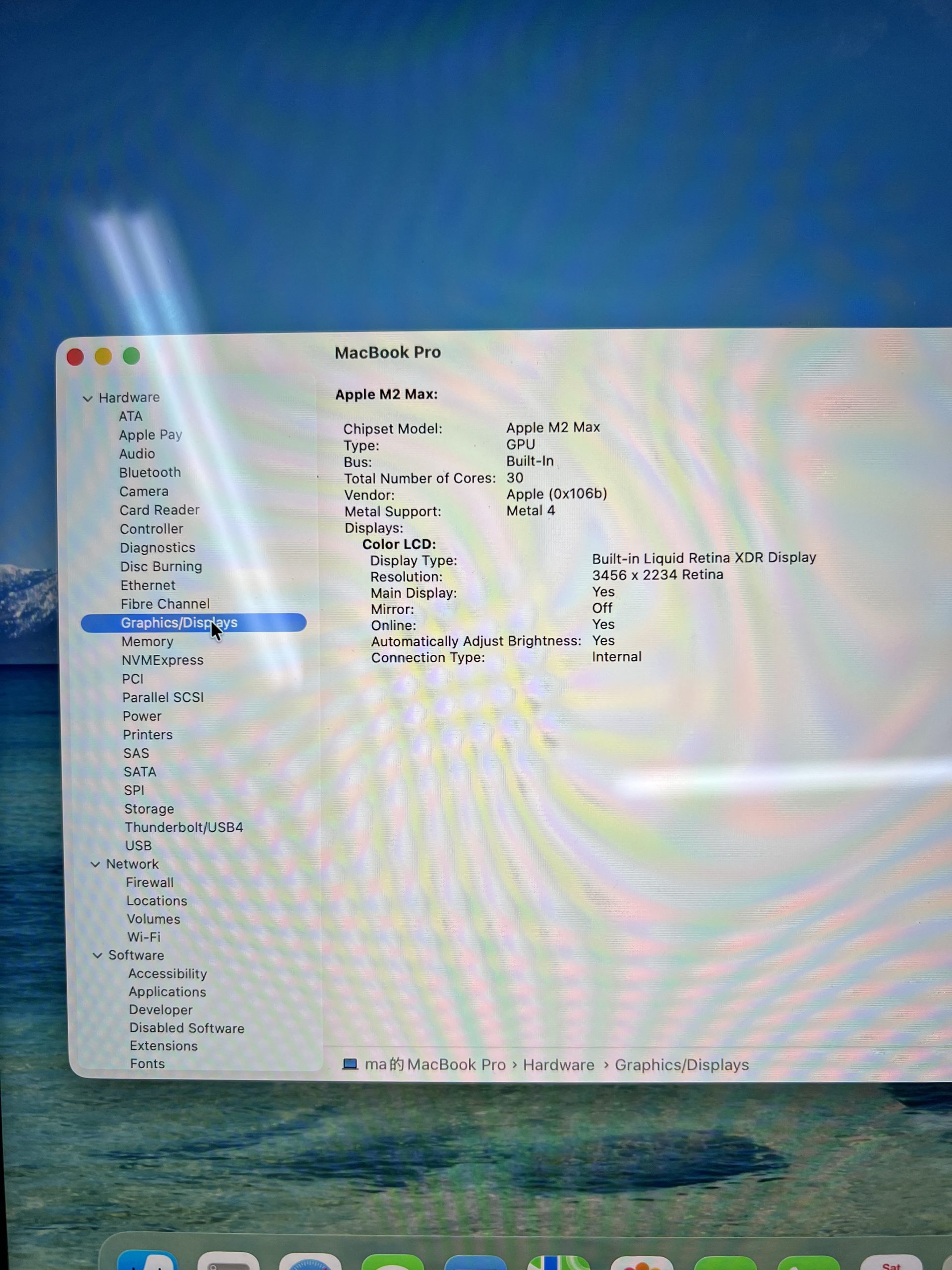Collapse the Software section chevron
Image resolution: width=952 pixels, height=1270 pixels.
(x=98, y=955)
